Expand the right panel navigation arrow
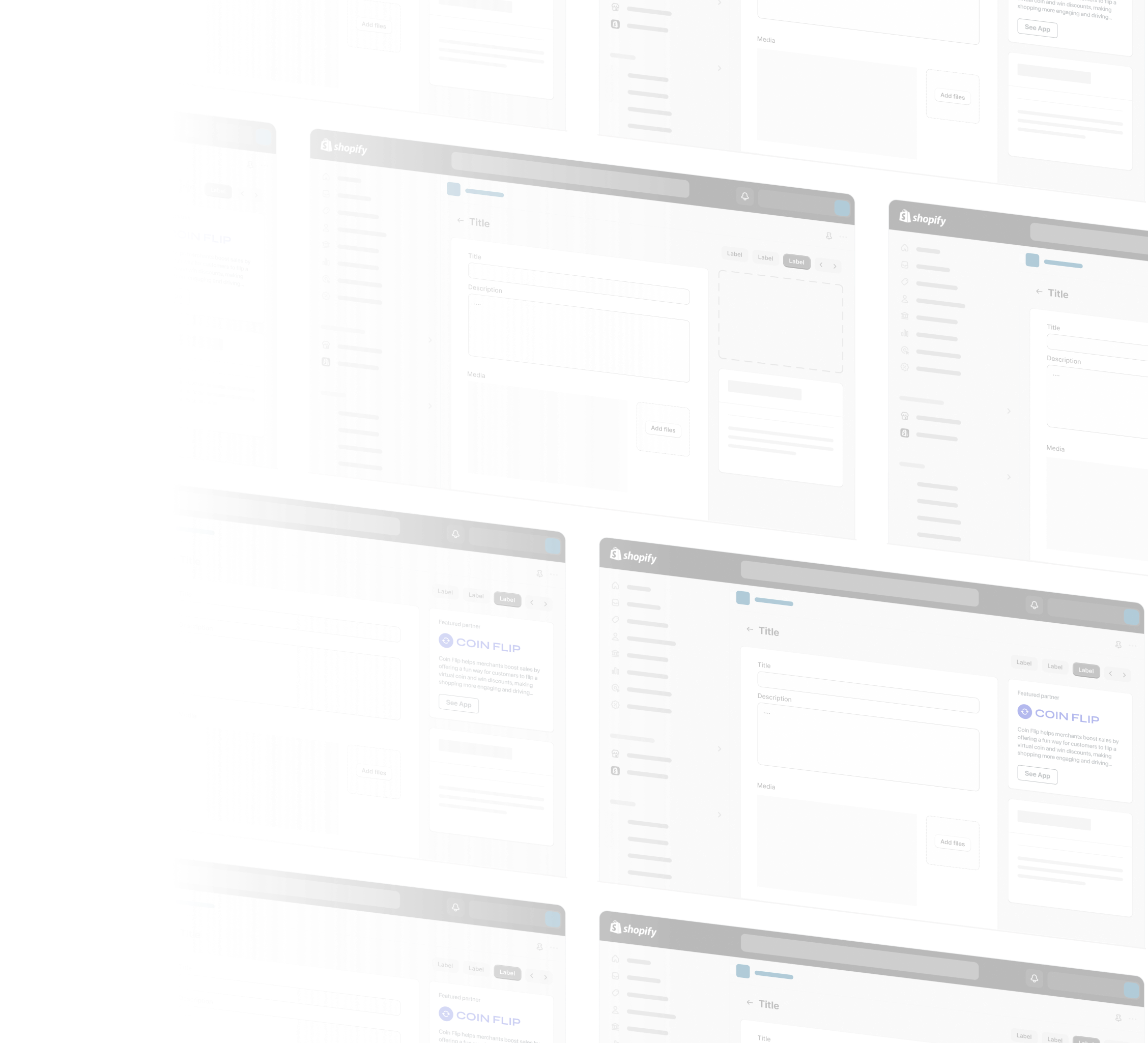 pos(836,264)
